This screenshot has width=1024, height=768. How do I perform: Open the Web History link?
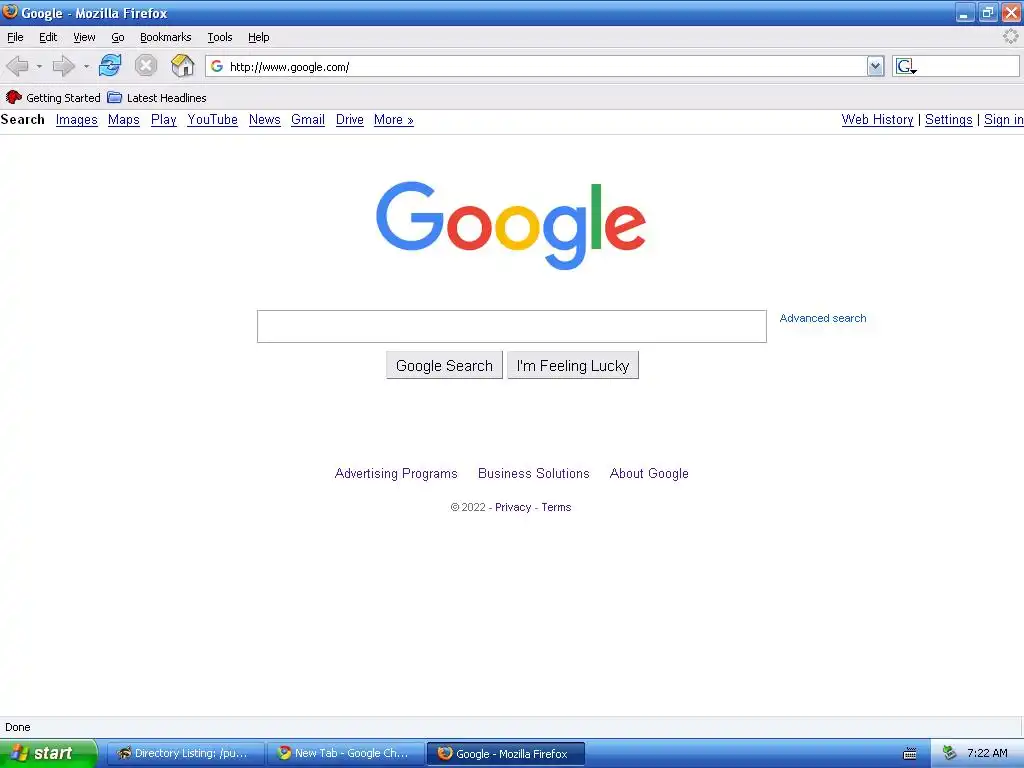click(x=877, y=120)
